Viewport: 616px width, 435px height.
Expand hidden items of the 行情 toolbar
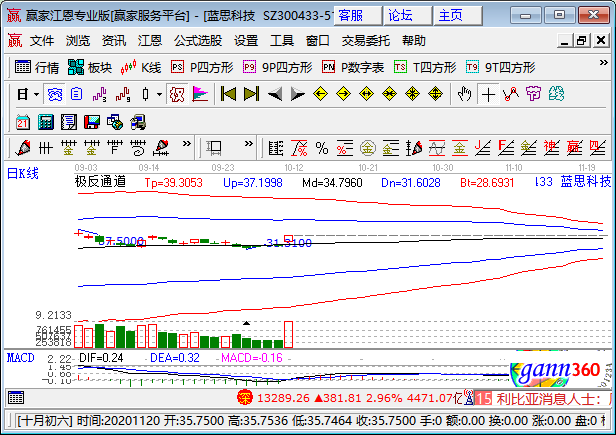pos(603,63)
